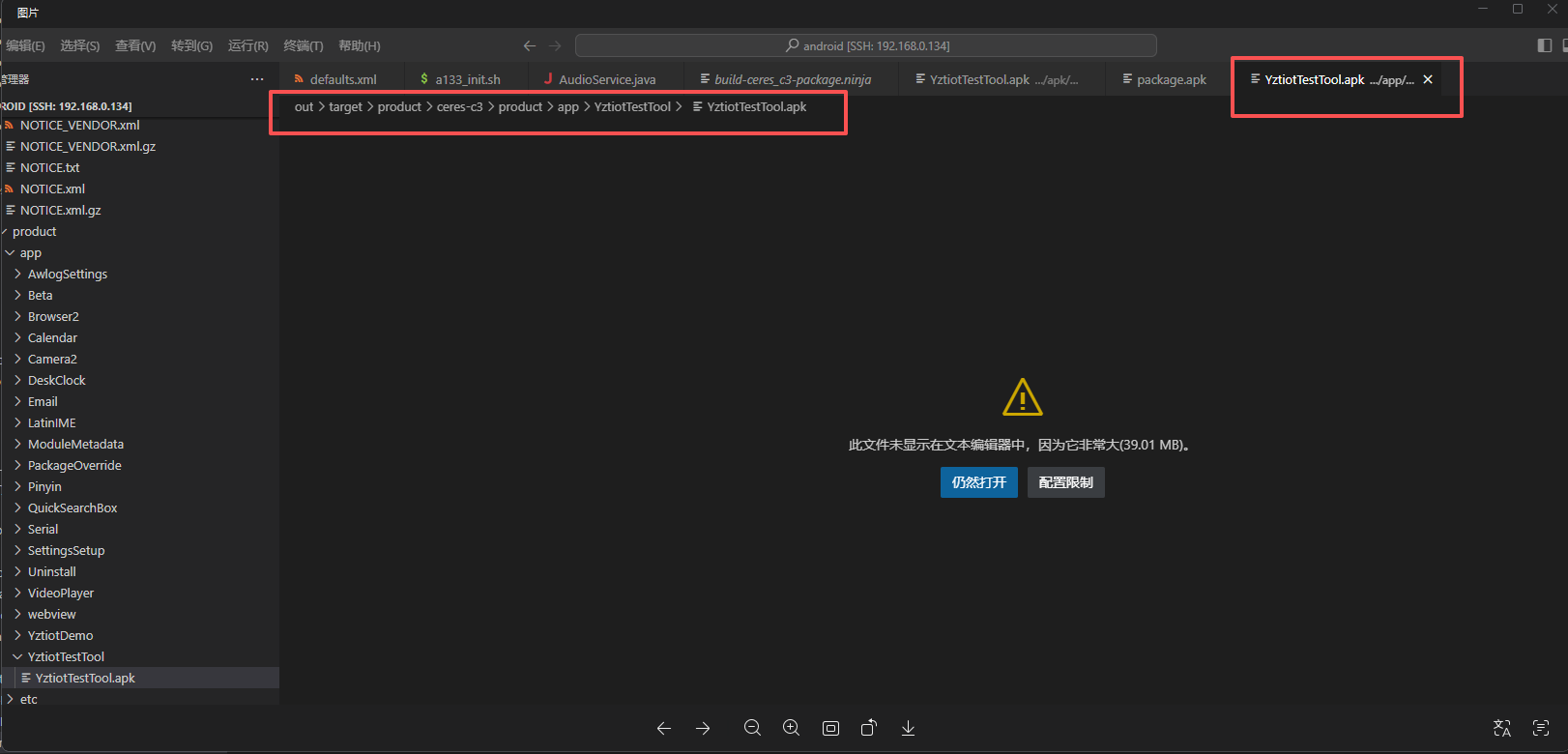Click the actual-size icon in viewer toolbar

tap(830, 729)
